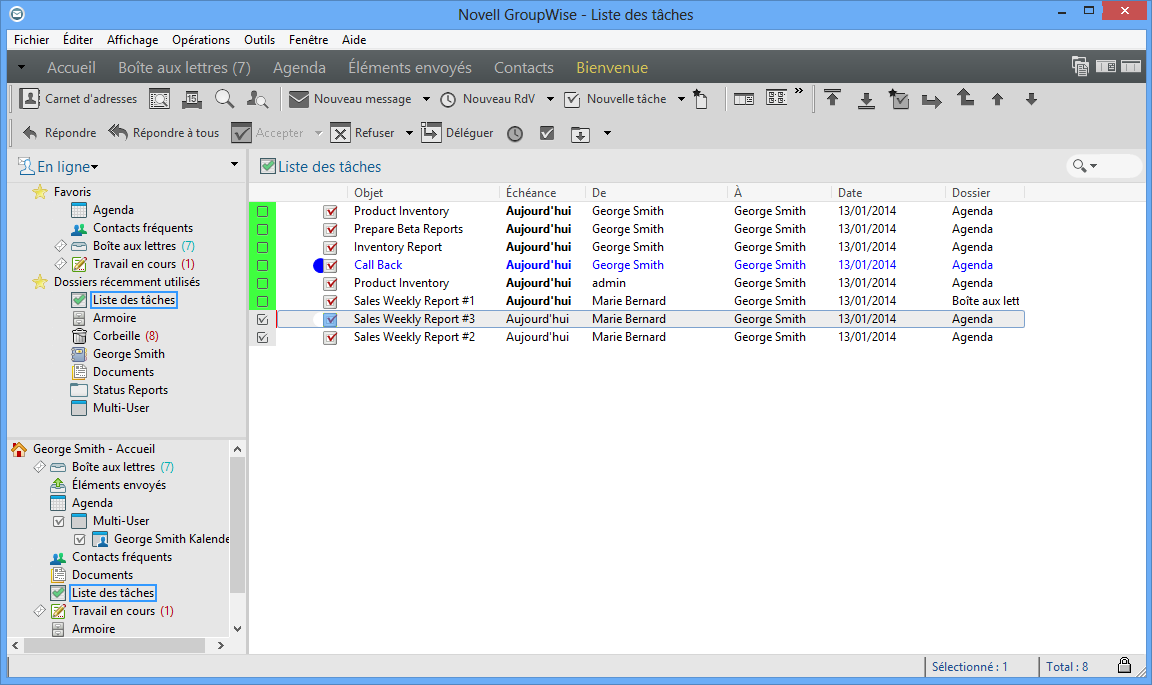Click the new document icon with star
This screenshot has height=685, width=1152.
click(x=701, y=98)
